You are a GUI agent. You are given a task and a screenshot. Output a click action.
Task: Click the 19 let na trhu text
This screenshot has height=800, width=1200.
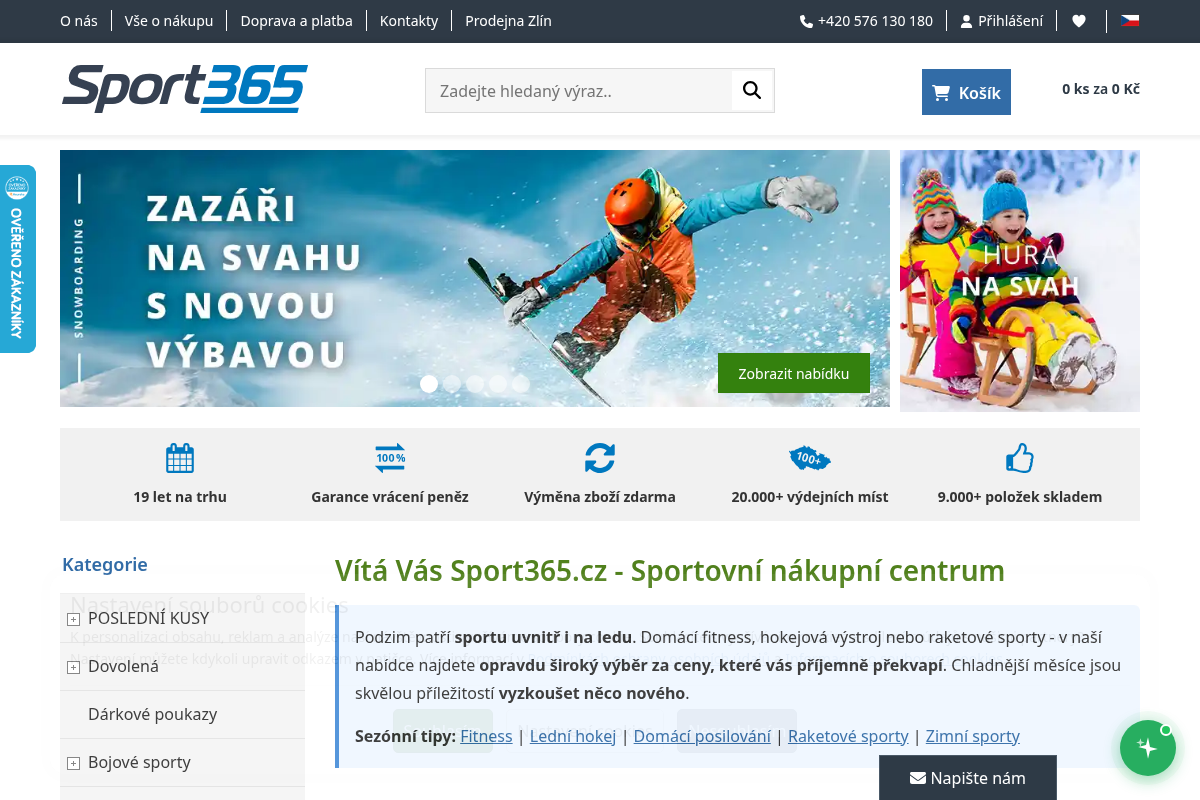tap(180, 497)
